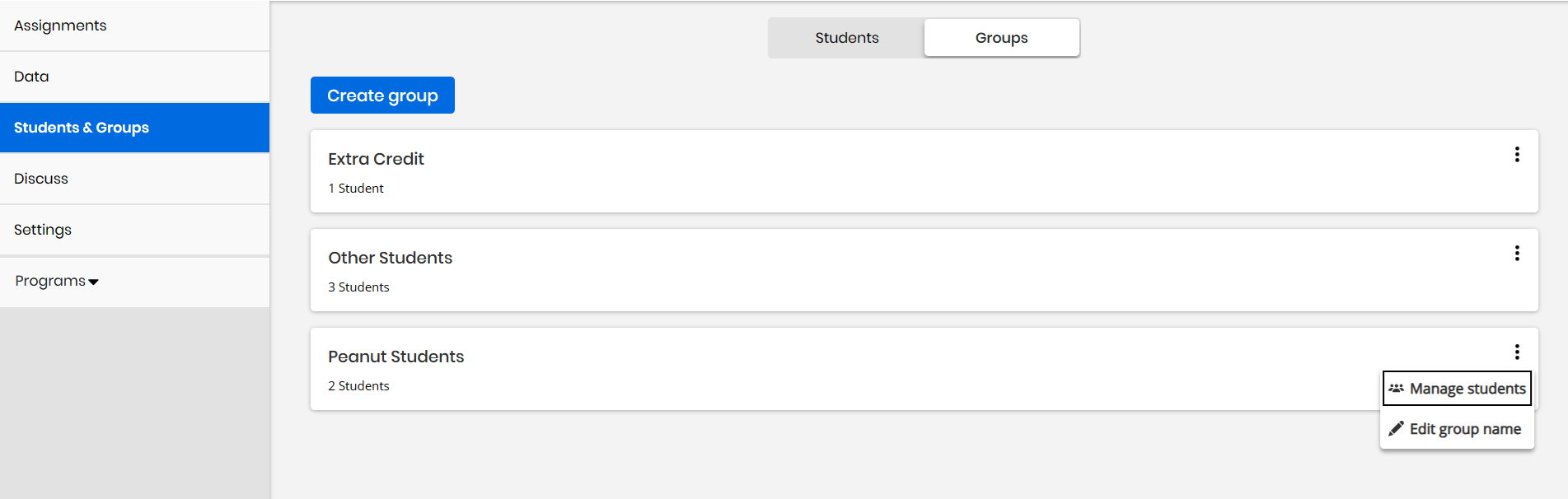Open the Extra Credit group options kebab menu

pyautogui.click(x=1517, y=155)
